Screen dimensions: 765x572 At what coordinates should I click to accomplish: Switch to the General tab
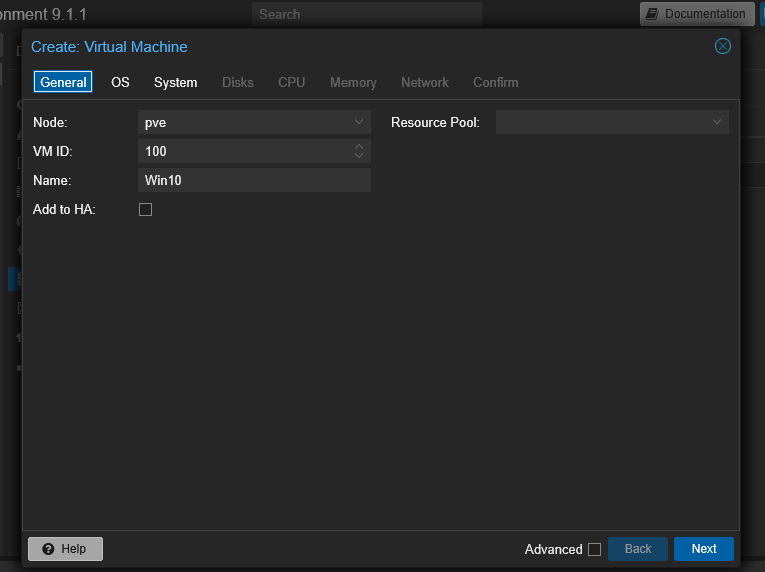[x=63, y=82]
